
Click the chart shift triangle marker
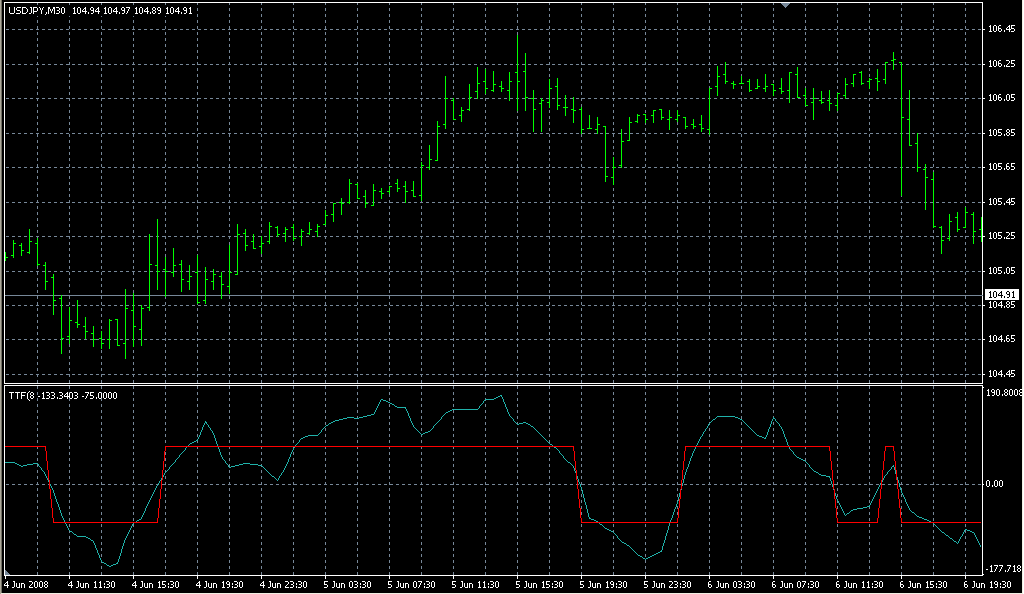[786, 5]
